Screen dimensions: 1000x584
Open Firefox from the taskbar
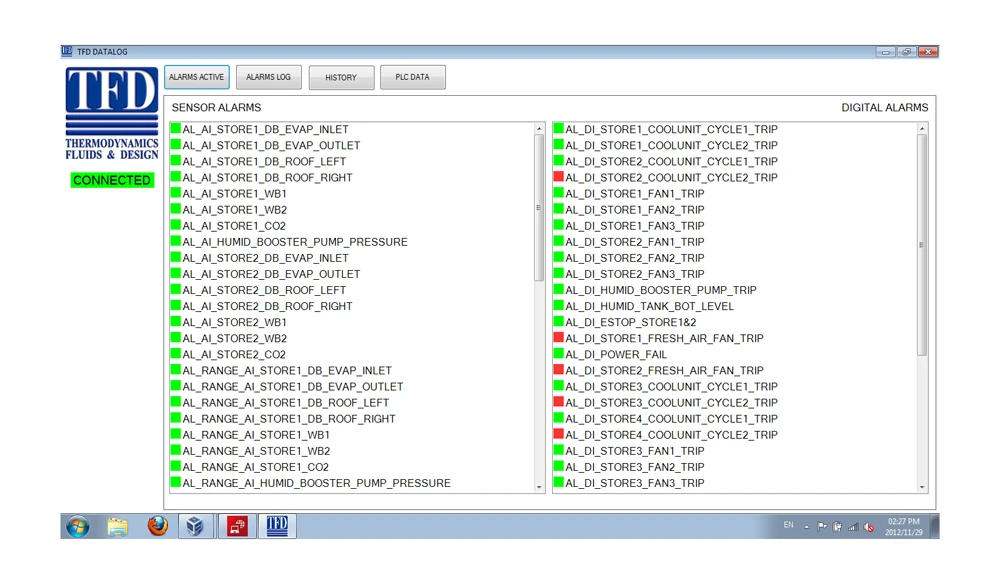click(x=157, y=526)
